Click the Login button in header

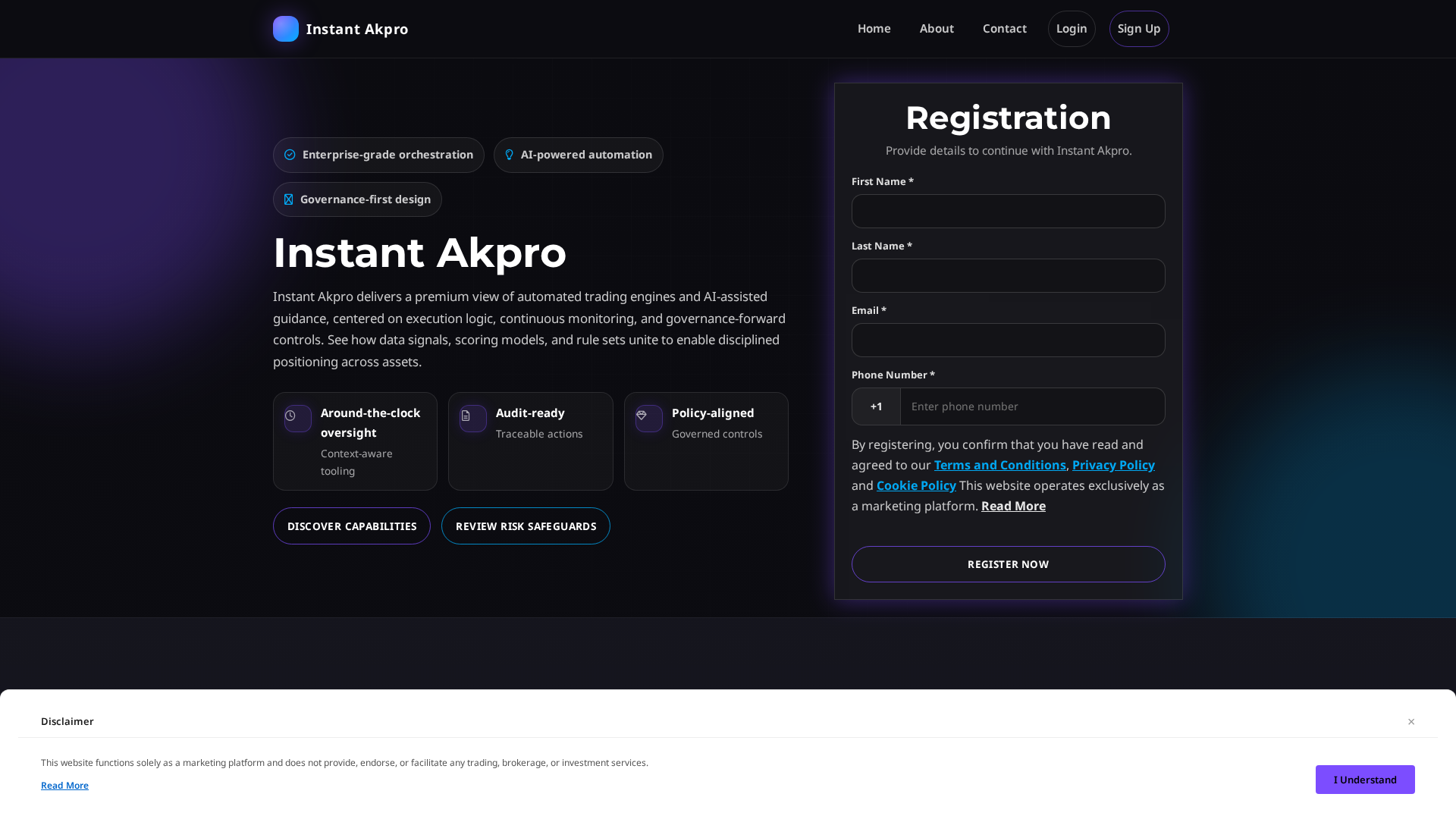tap(1072, 29)
